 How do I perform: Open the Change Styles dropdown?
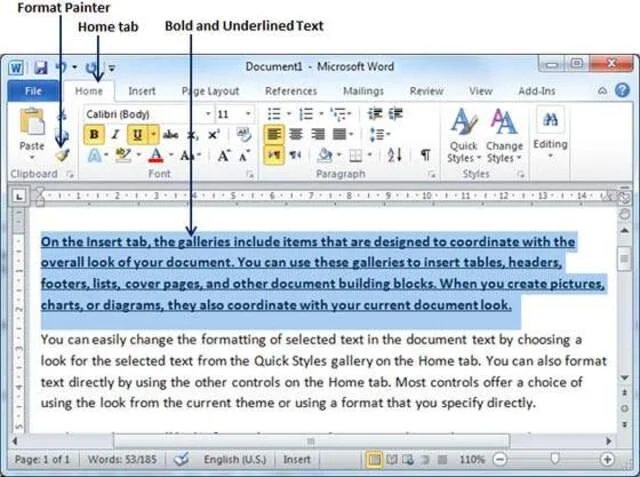point(504,135)
